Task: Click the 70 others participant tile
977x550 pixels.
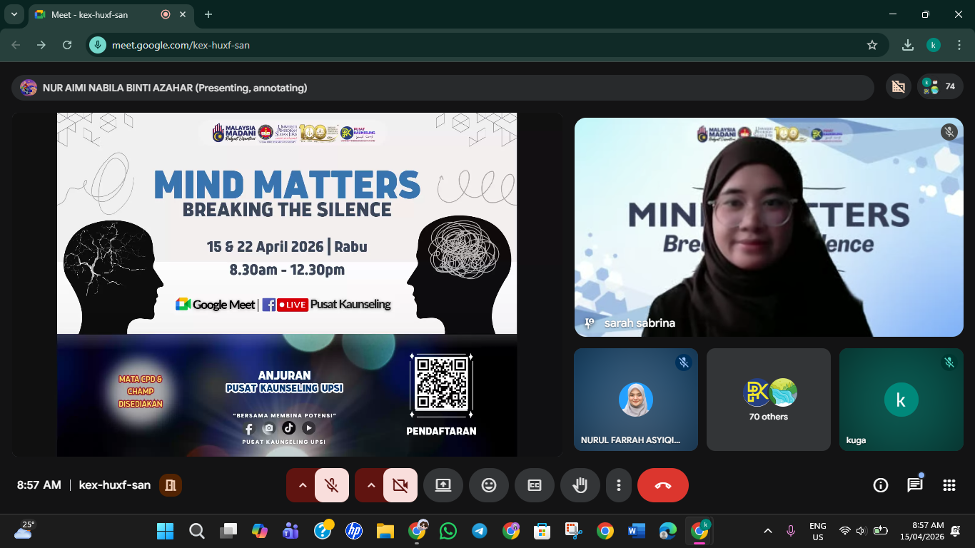Action: point(768,399)
